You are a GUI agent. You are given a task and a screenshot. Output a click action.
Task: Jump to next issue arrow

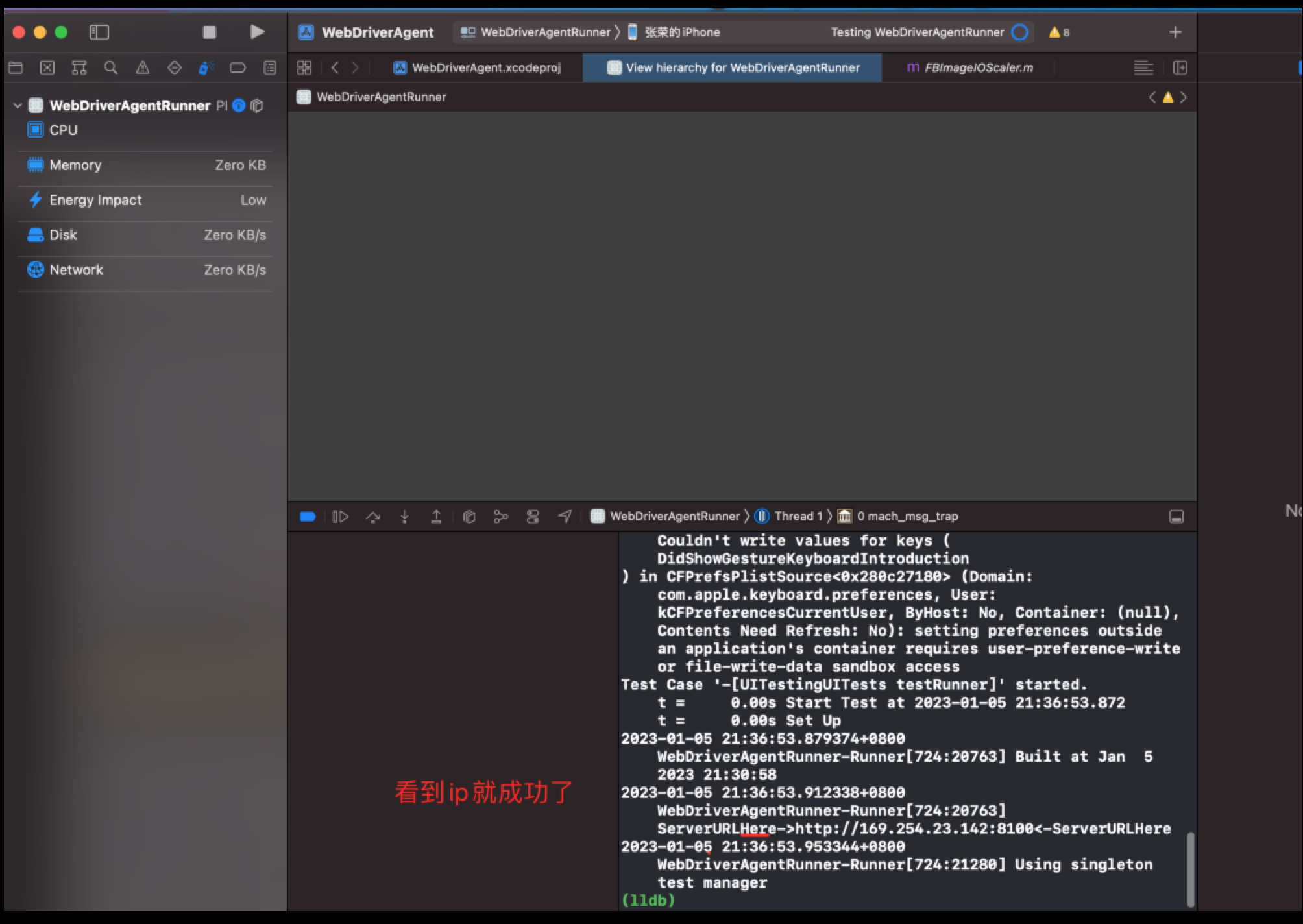pyautogui.click(x=1184, y=97)
